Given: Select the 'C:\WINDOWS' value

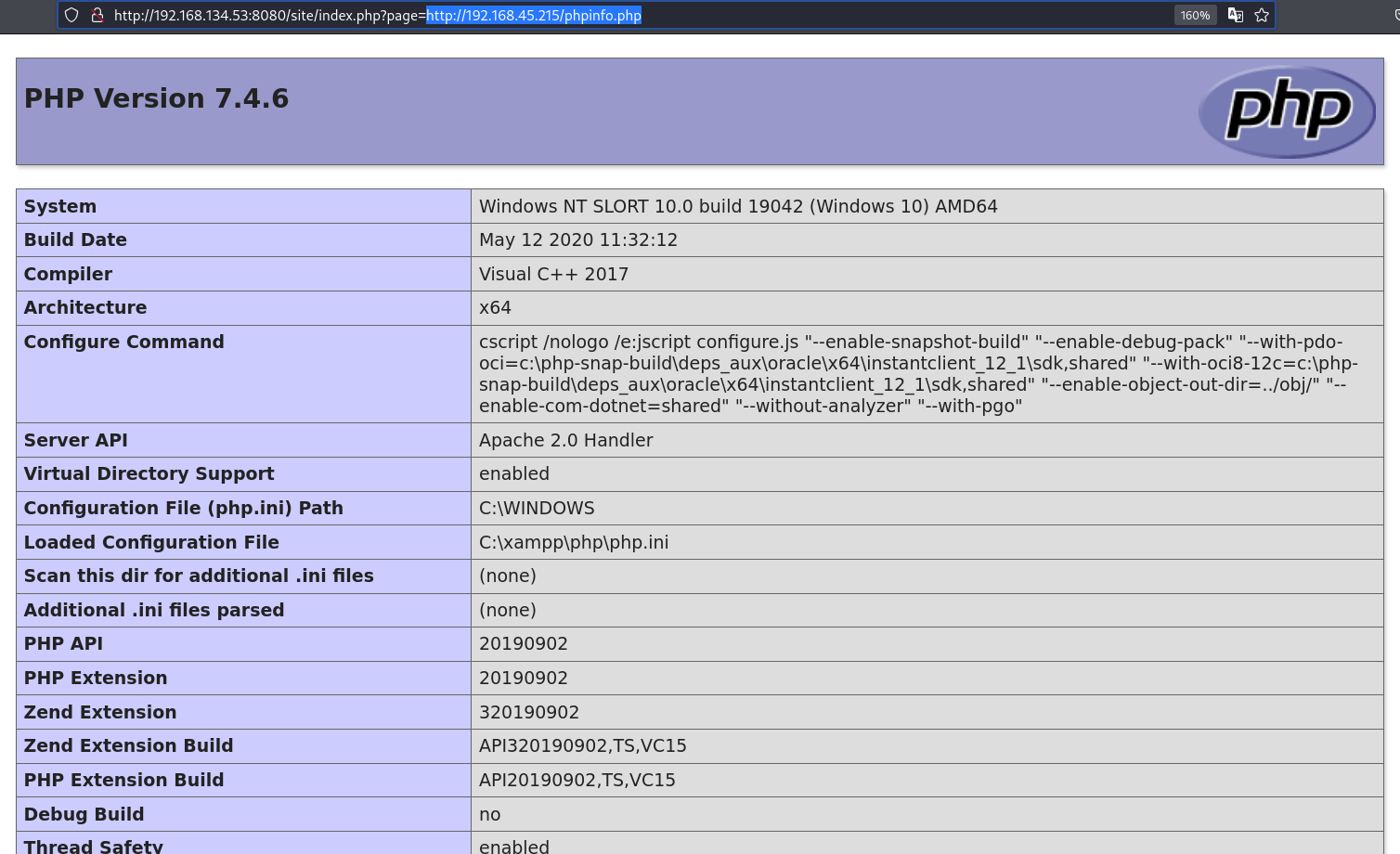Looking at the screenshot, I should coord(537,508).
